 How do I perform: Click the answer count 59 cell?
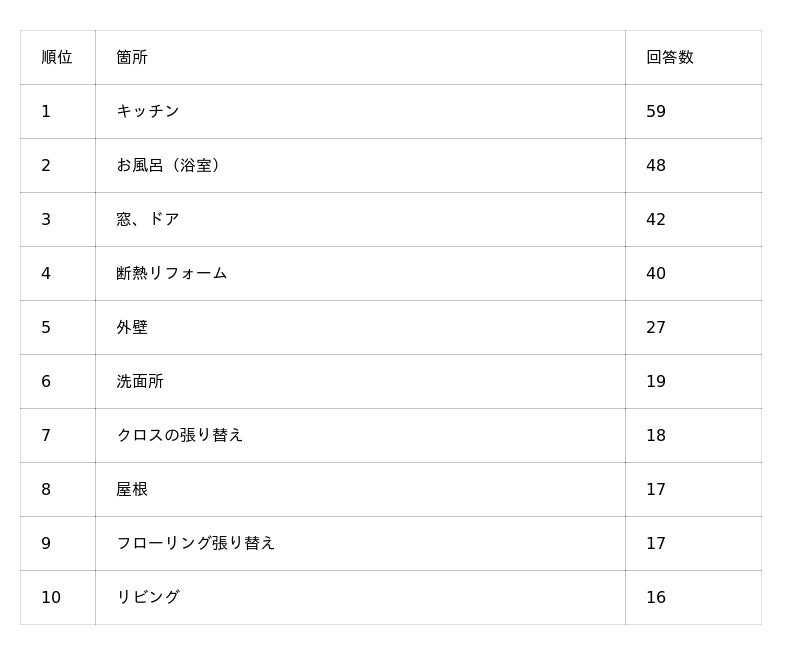pyautogui.click(x=656, y=111)
